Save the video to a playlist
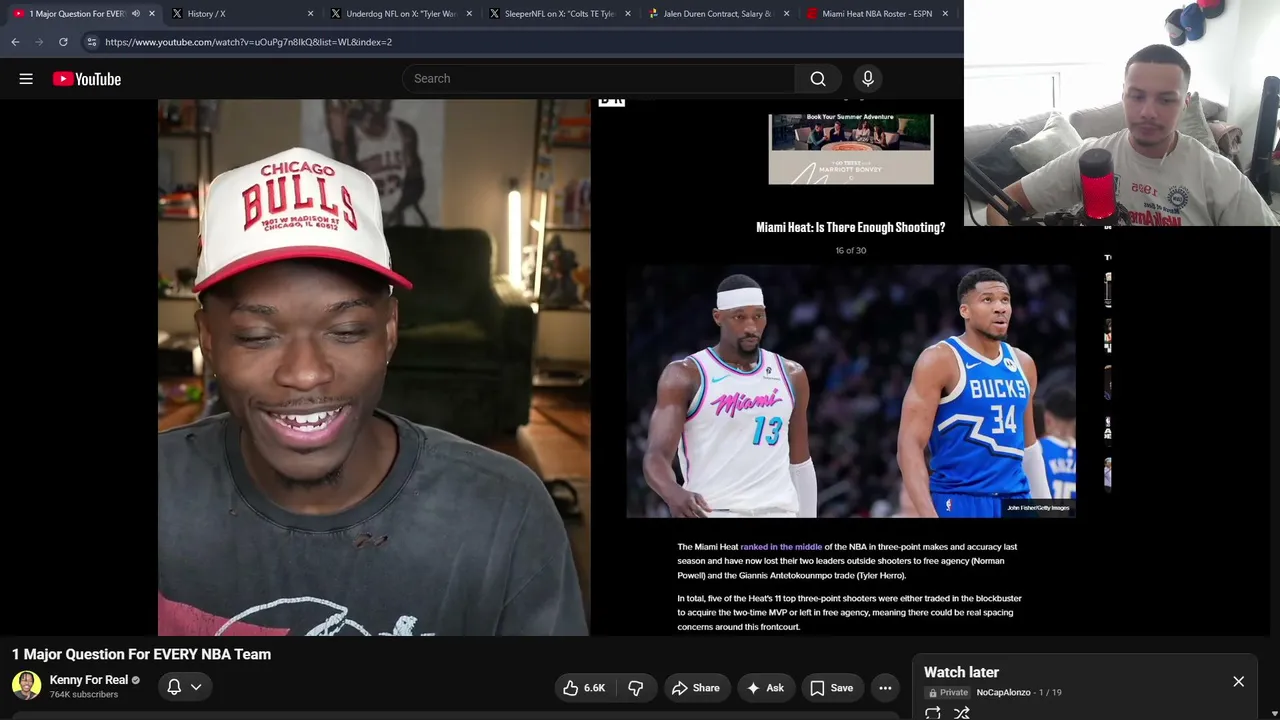Screen dimensions: 1280x720 click(831, 688)
